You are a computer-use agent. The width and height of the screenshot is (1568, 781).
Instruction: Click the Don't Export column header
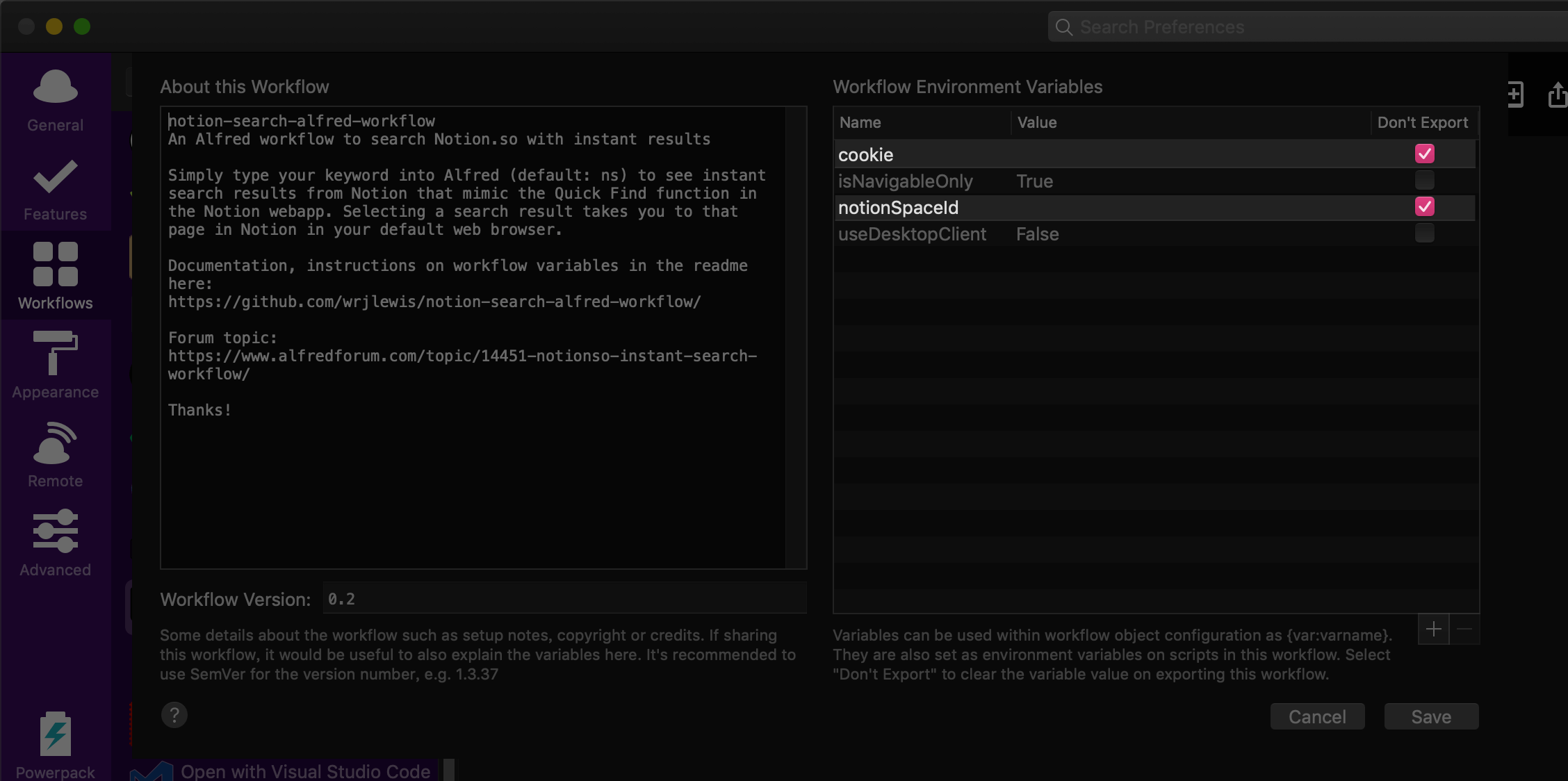(1423, 122)
